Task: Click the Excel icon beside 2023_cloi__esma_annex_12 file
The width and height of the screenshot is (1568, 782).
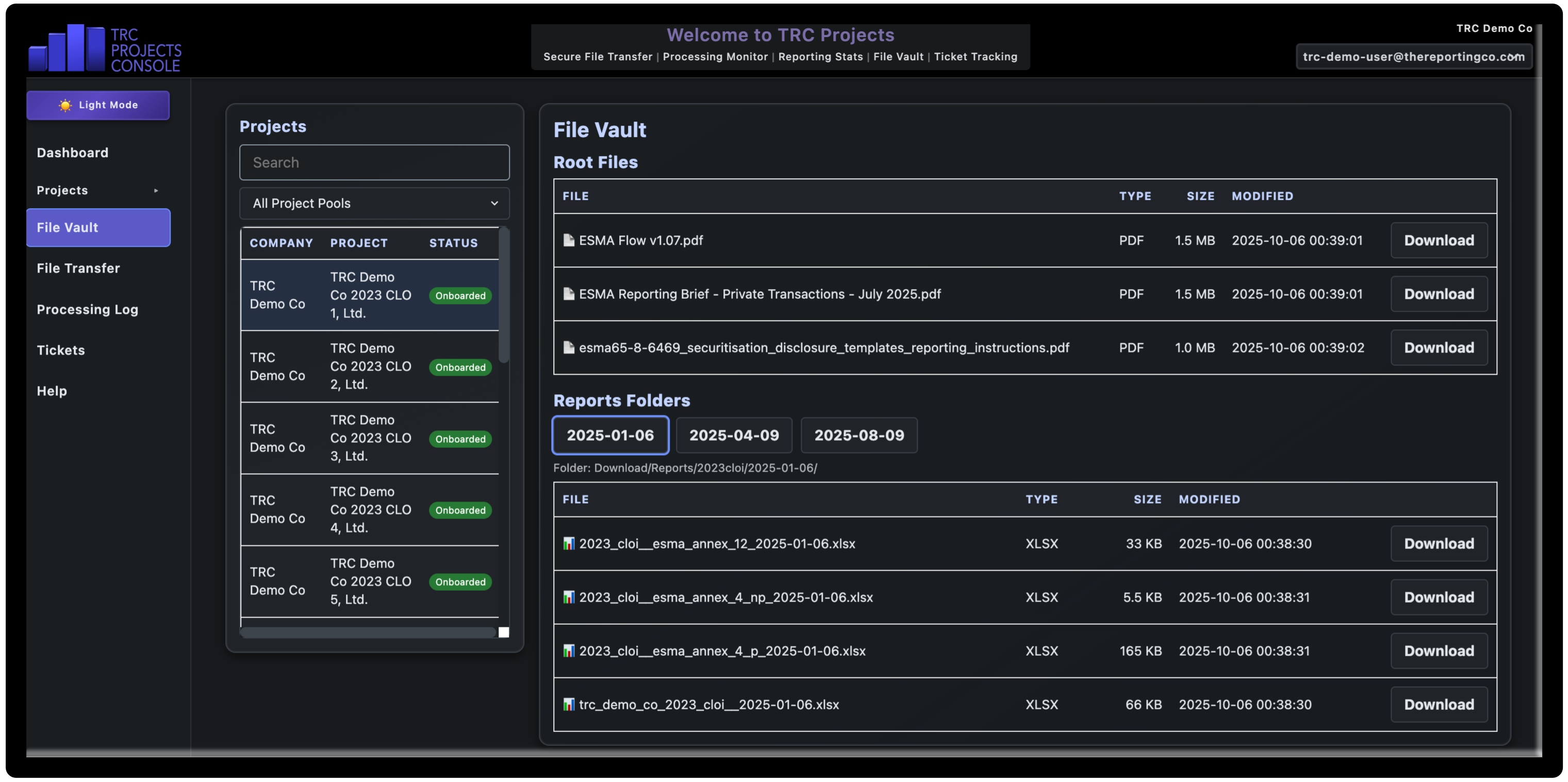Action: coord(569,543)
